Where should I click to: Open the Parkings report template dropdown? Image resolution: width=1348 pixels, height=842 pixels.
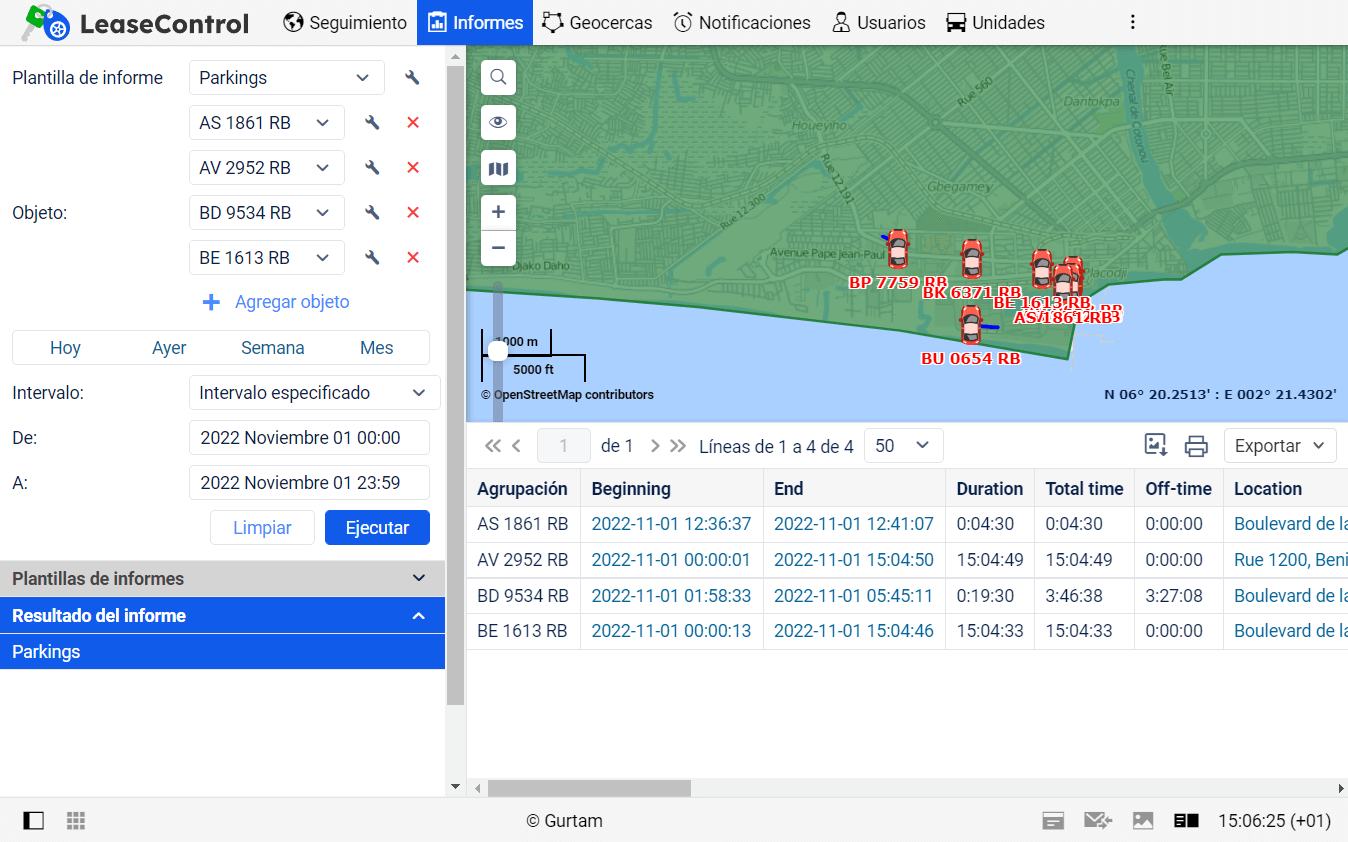(287, 78)
